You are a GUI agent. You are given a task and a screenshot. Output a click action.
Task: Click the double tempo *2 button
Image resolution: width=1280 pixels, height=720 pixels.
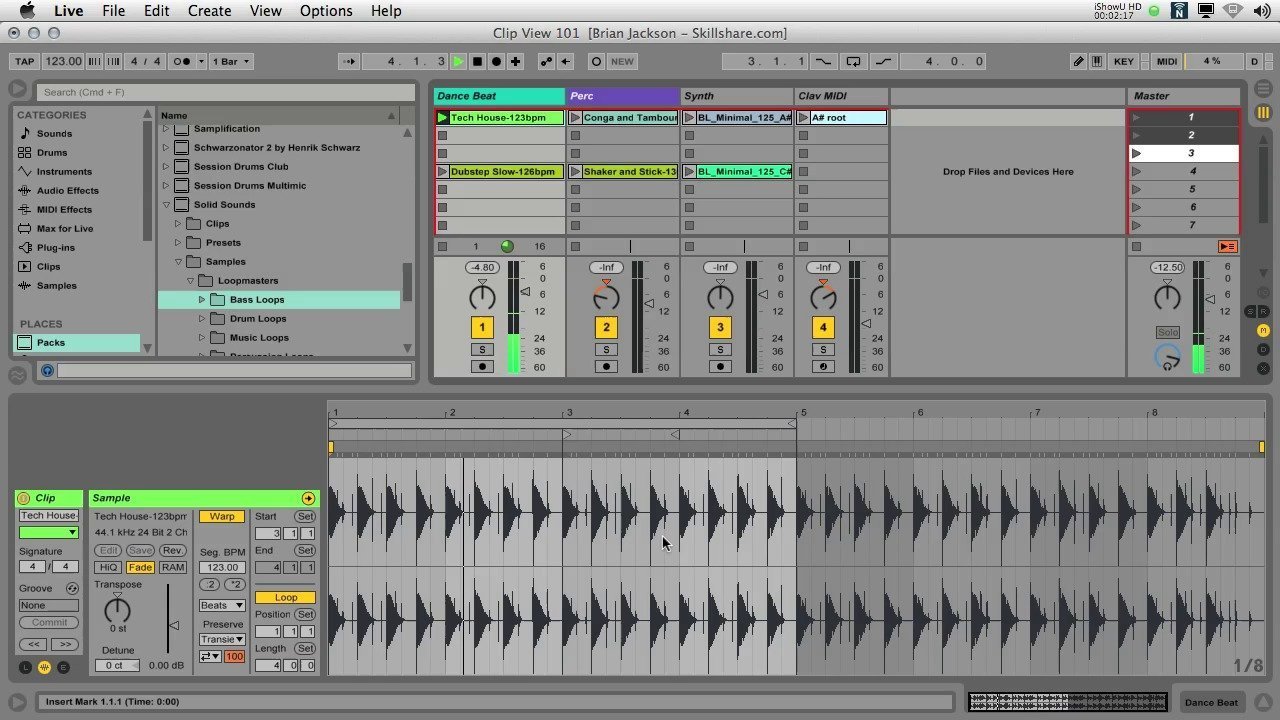tap(235, 585)
